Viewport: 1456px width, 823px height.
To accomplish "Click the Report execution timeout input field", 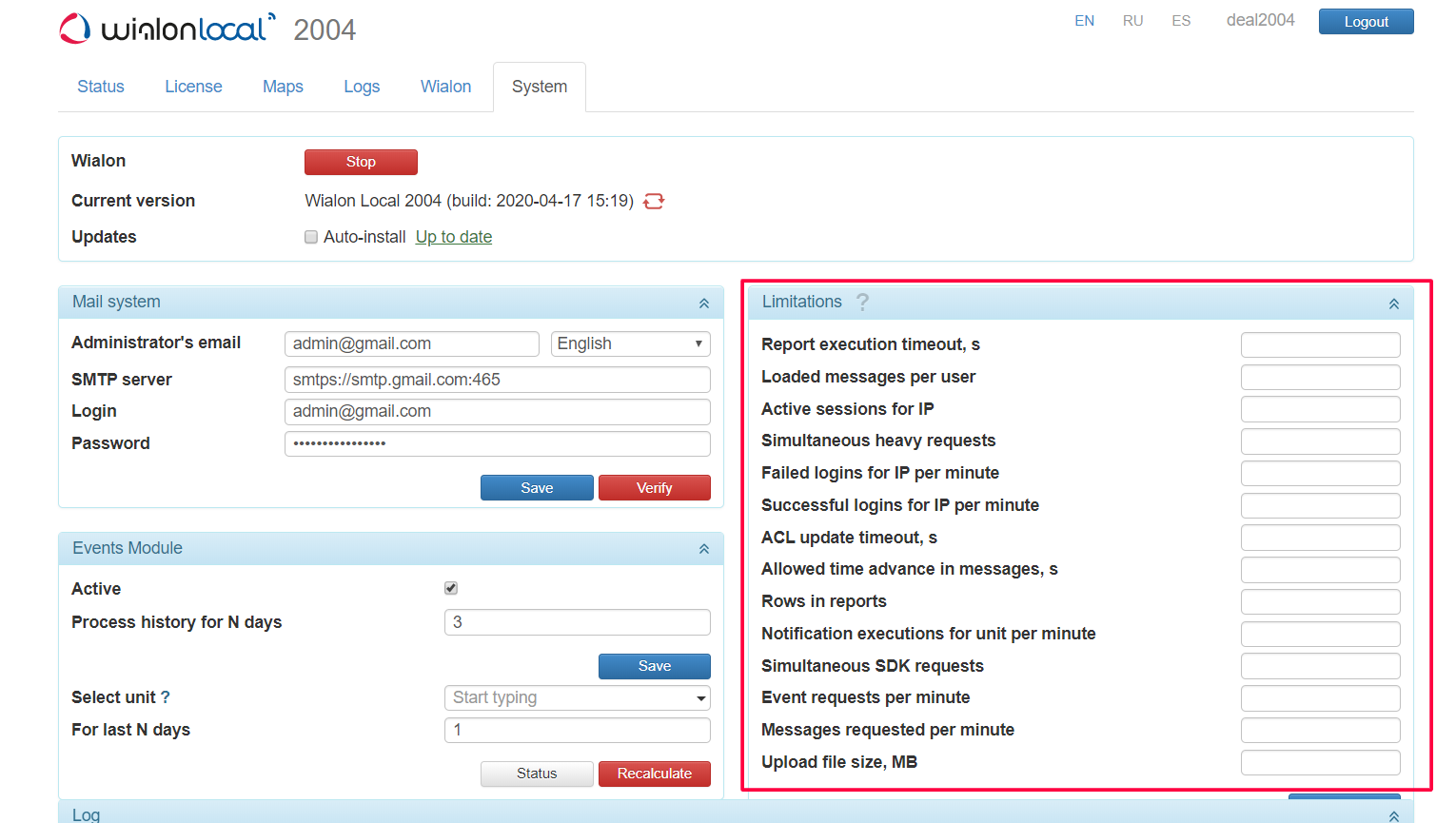I will click(1320, 344).
